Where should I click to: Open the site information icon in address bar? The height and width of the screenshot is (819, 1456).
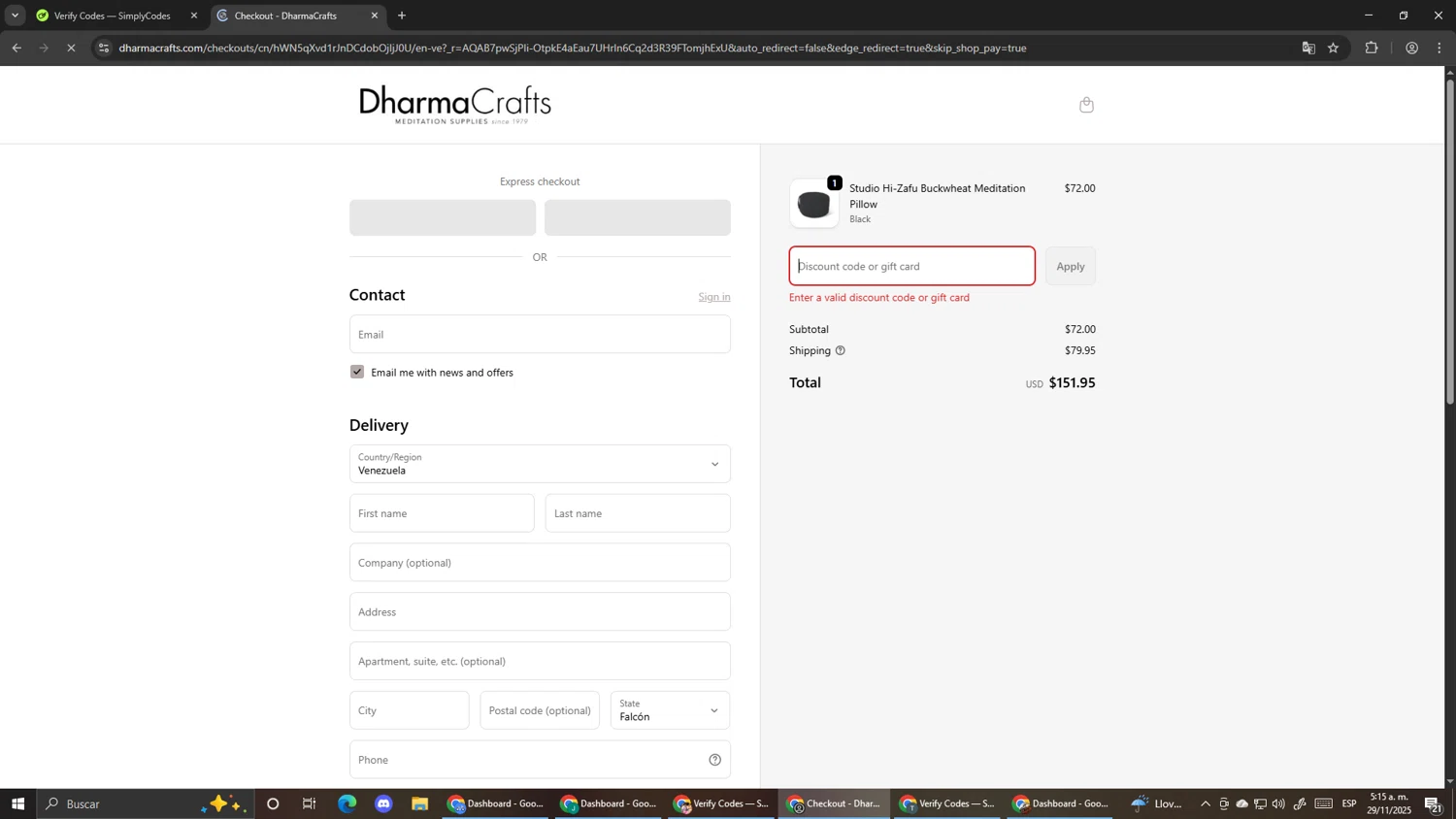coord(104,48)
